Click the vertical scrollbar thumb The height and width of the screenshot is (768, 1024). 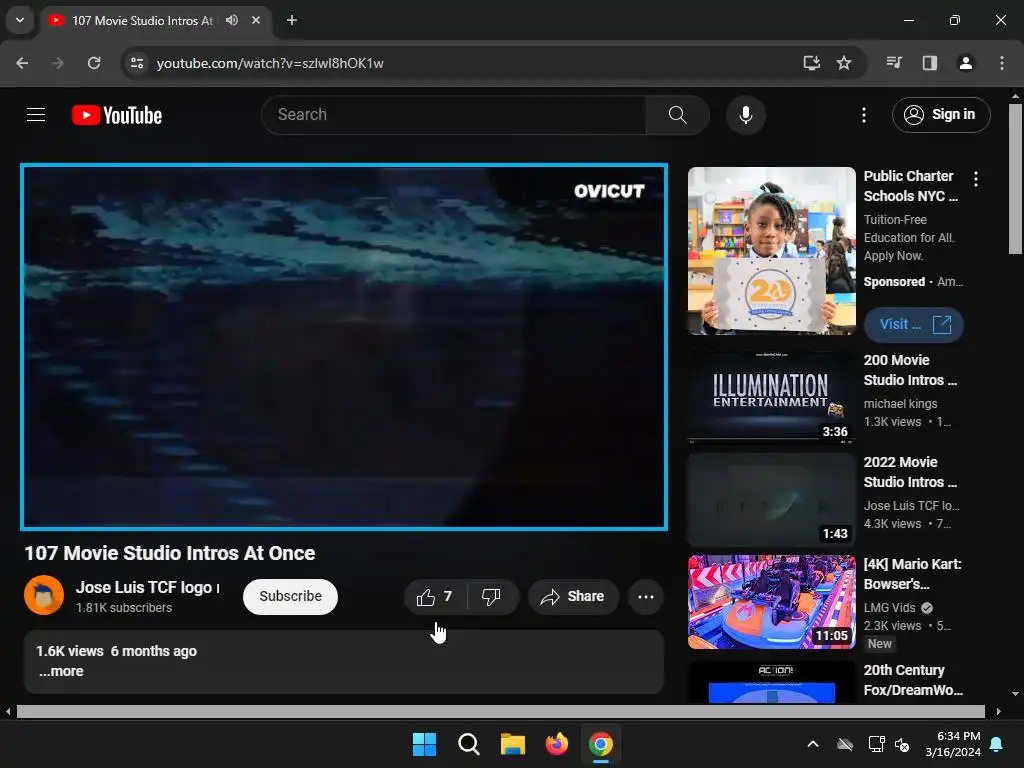click(1015, 179)
